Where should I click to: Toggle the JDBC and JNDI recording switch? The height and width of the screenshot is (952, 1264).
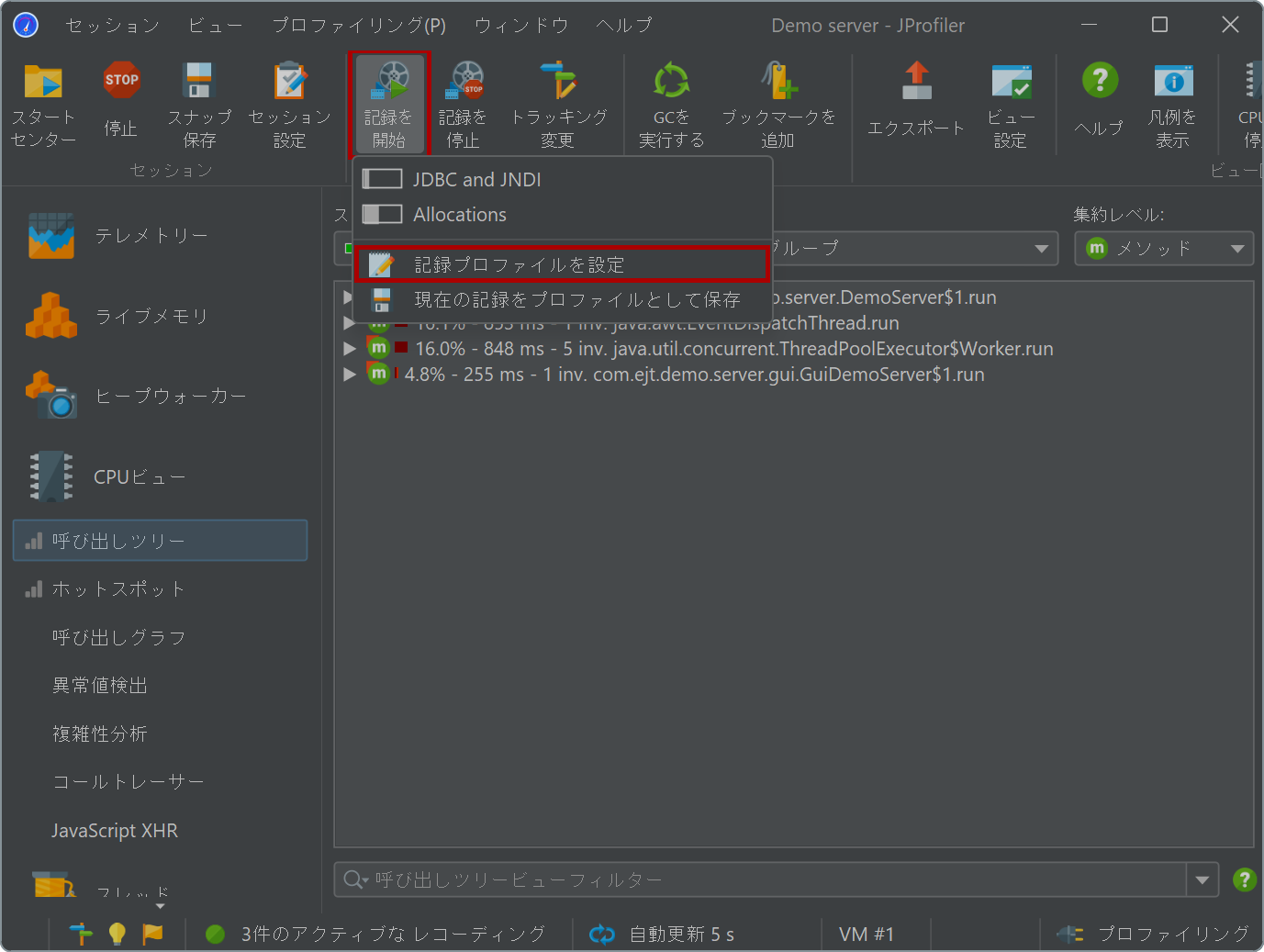click(x=382, y=179)
